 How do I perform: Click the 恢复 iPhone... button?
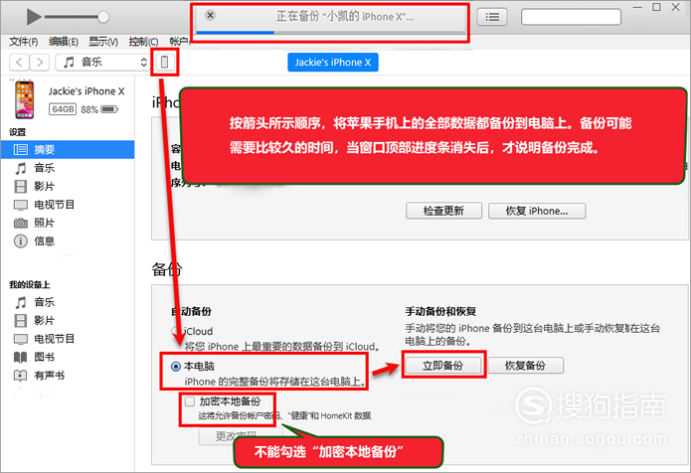[x=537, y=211]
